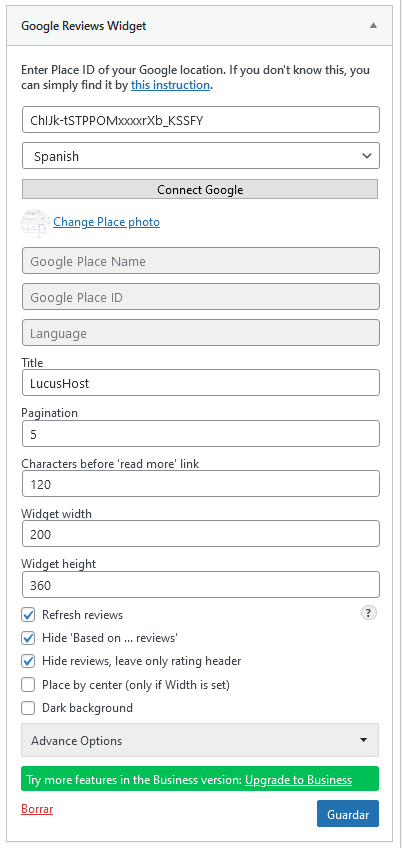402x848 pixels.
Task: Open the Spanish language dropdown
Action: 201,156
